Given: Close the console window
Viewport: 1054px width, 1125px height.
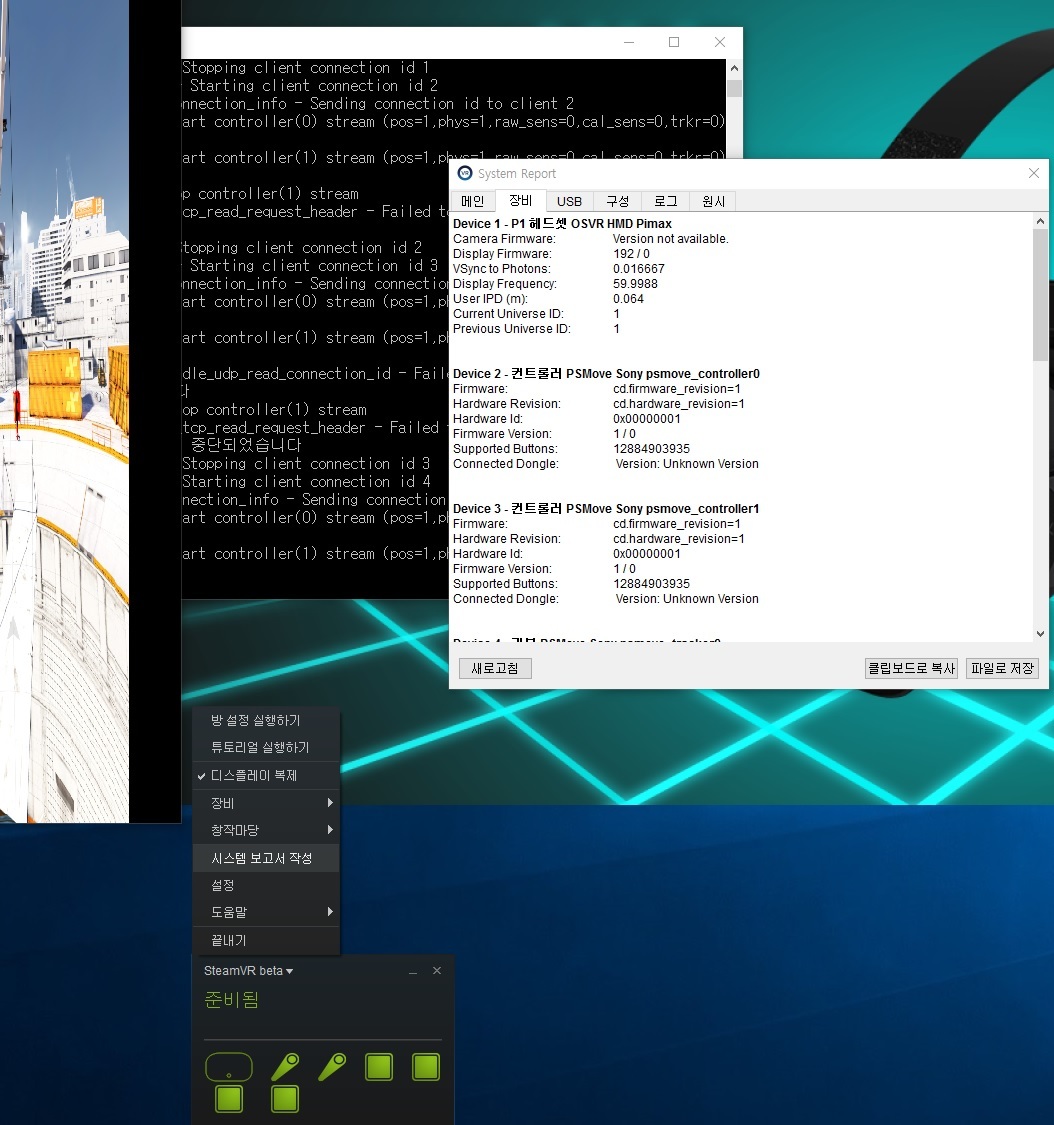Looking at the screenshot, I should [x=720, y=42].
